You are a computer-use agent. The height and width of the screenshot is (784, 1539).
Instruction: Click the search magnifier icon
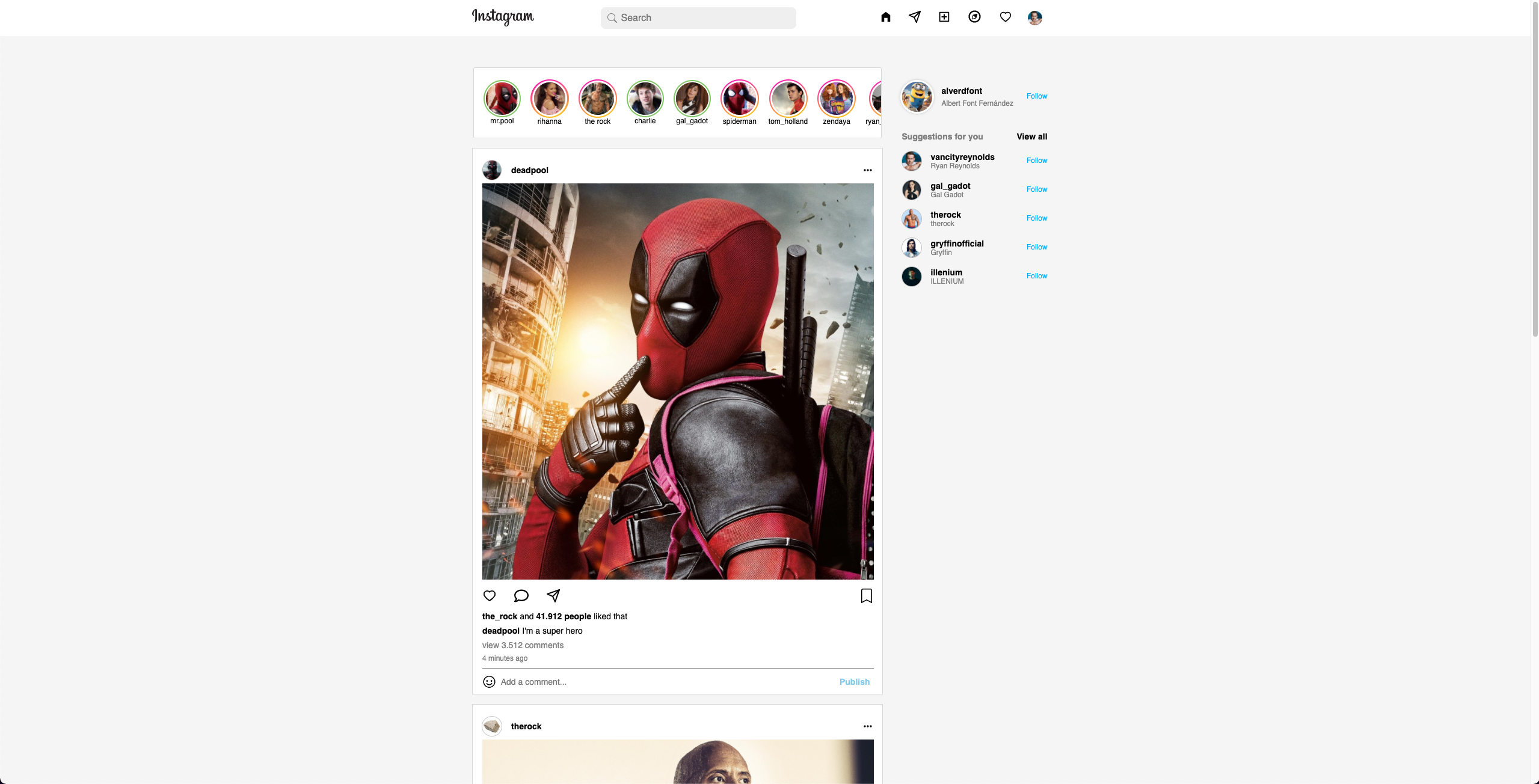click(x=612, y=18)
